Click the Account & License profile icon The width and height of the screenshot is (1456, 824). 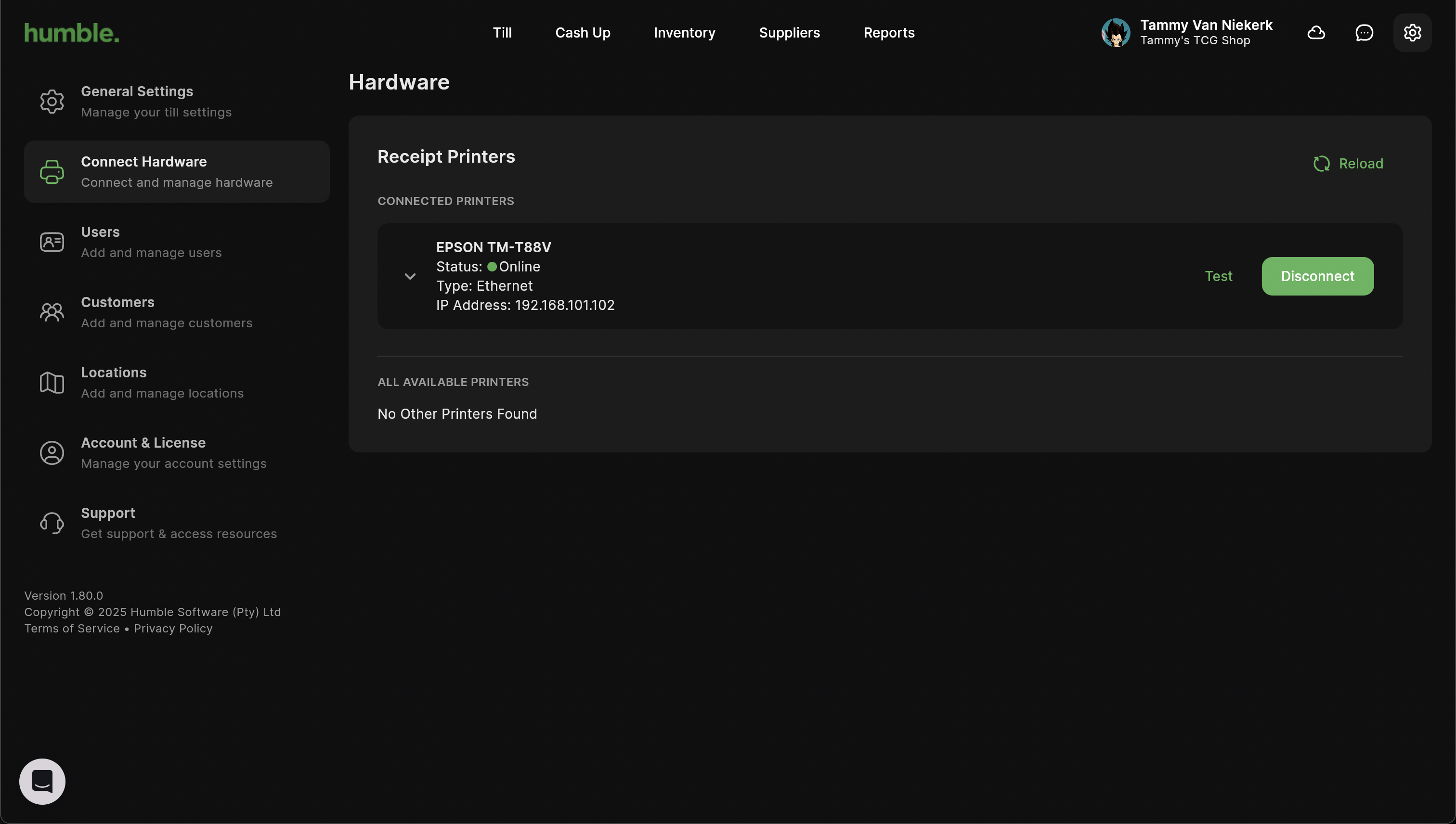click(52, 453)
